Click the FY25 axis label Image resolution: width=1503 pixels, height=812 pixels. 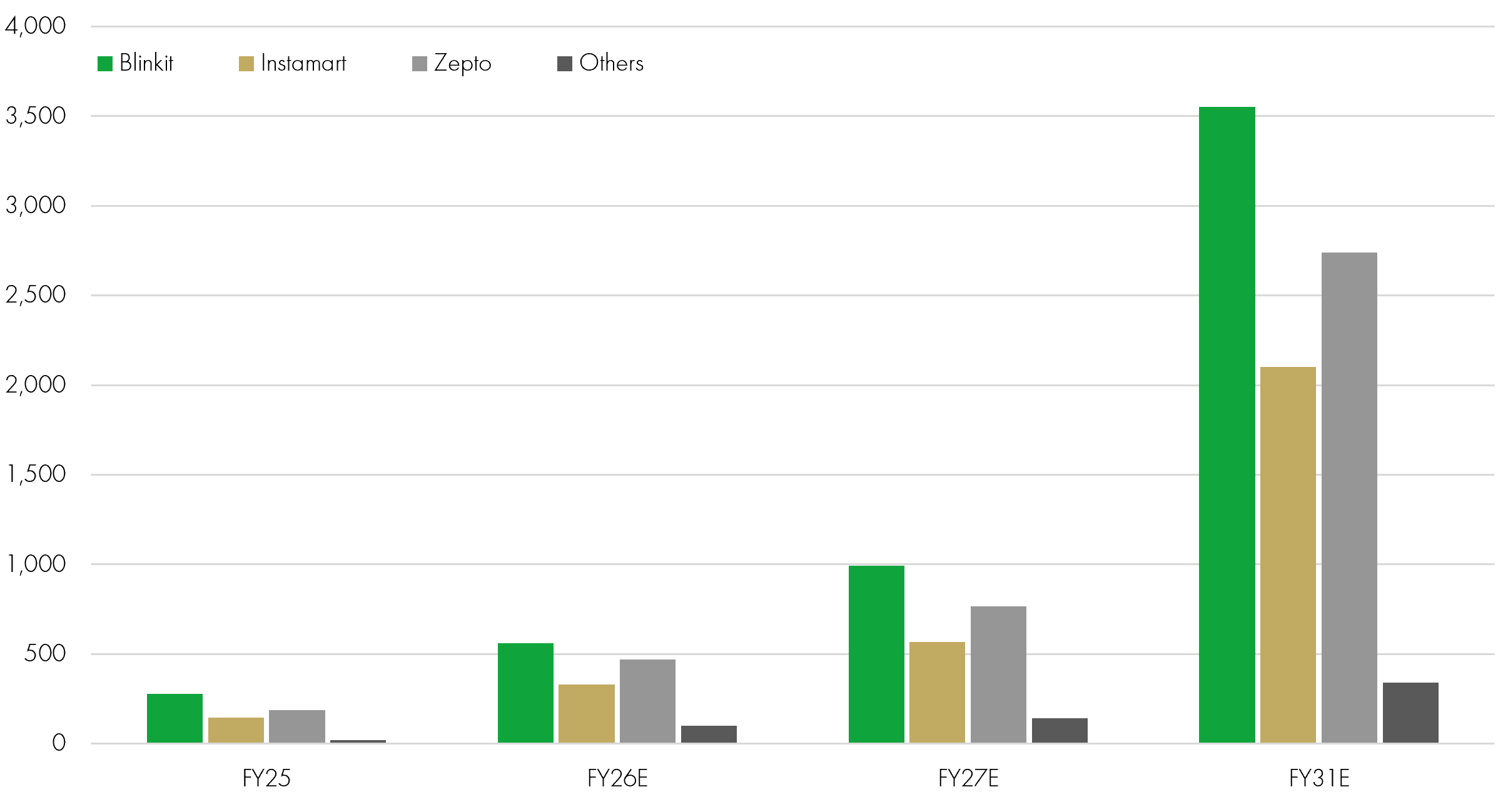pos(266,779)
